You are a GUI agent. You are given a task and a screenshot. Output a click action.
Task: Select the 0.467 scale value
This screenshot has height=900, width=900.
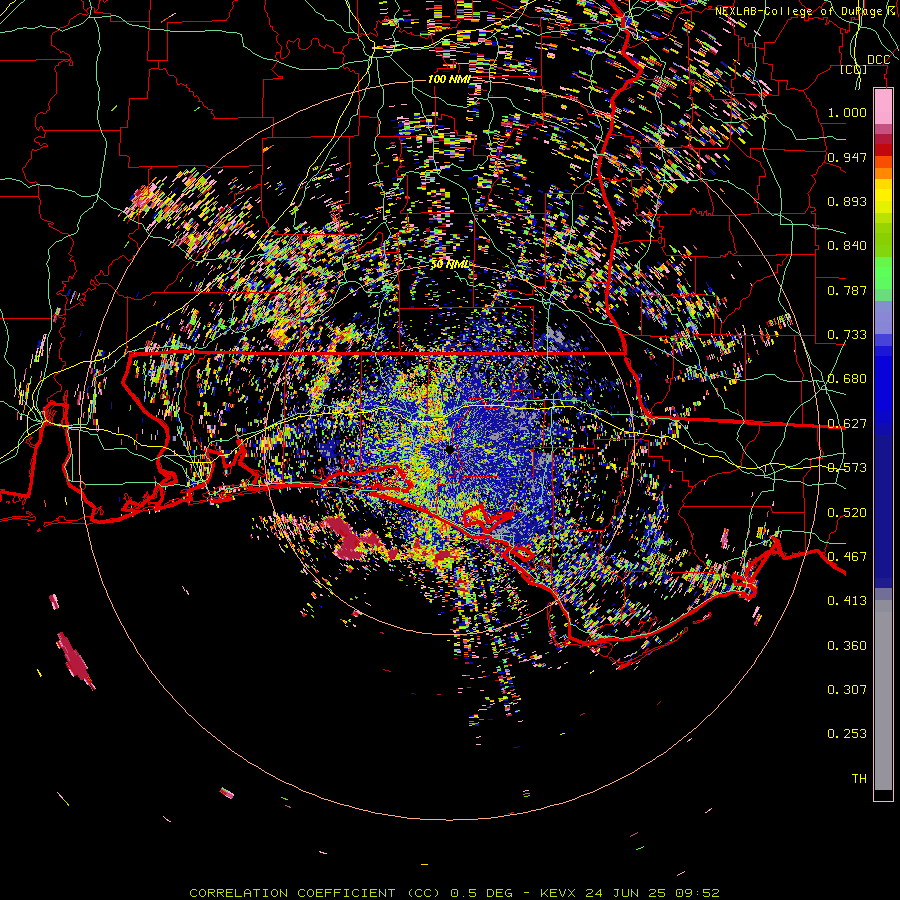[847, 557]
